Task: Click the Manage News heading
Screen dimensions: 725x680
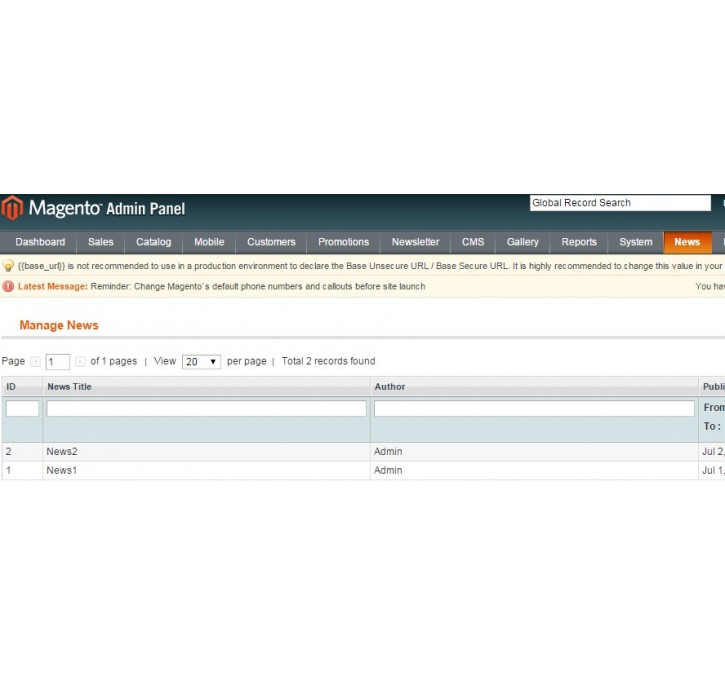Action: 59,325
